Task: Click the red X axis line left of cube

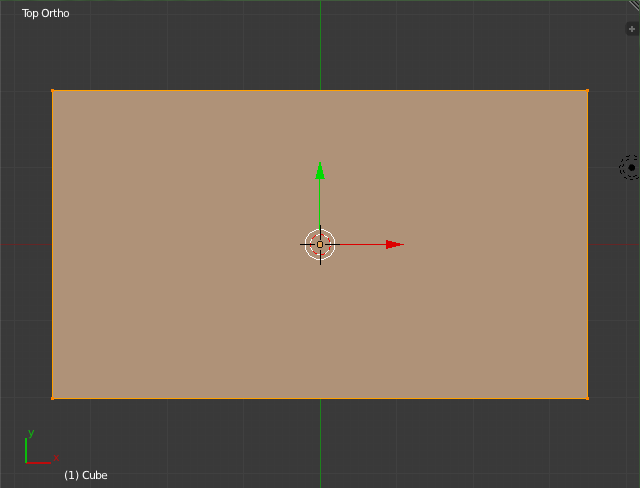Action: pyautogui.click(x=25, y=244)
